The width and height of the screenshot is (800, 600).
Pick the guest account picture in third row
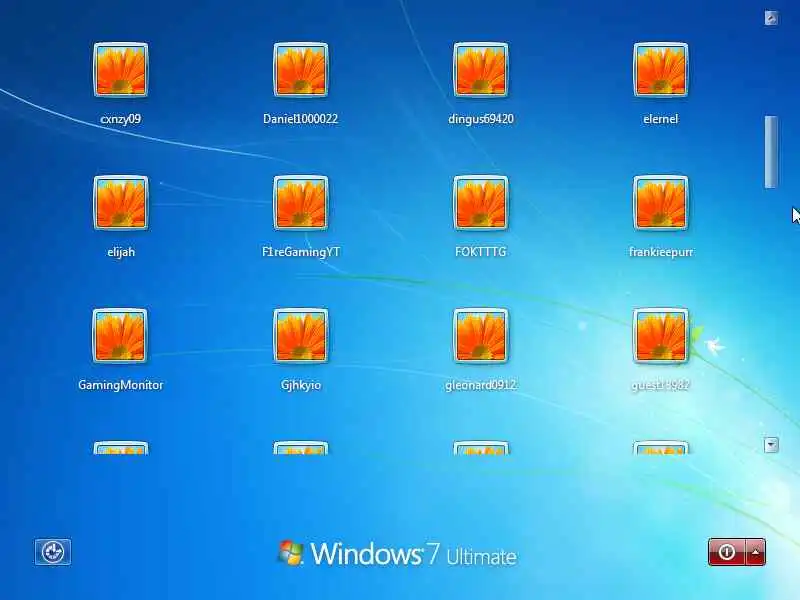click(661, 336)
